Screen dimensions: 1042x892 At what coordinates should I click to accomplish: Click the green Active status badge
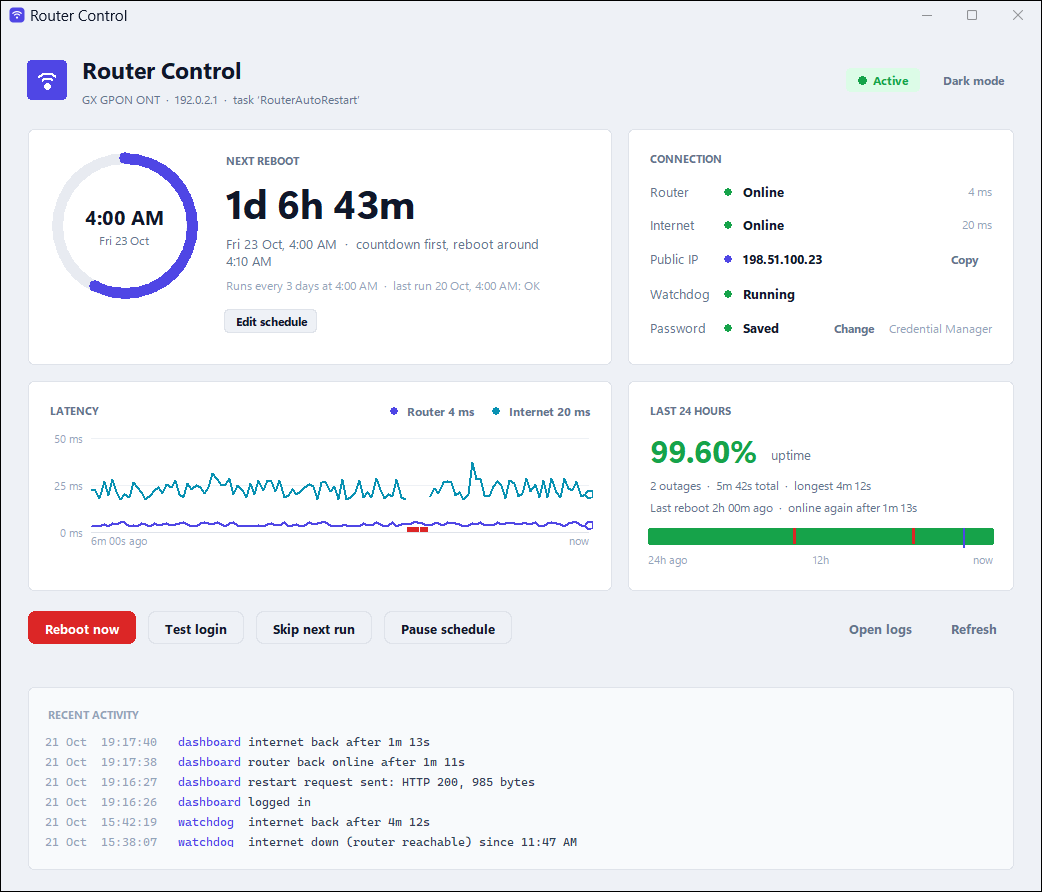click(x=883, y=80)
